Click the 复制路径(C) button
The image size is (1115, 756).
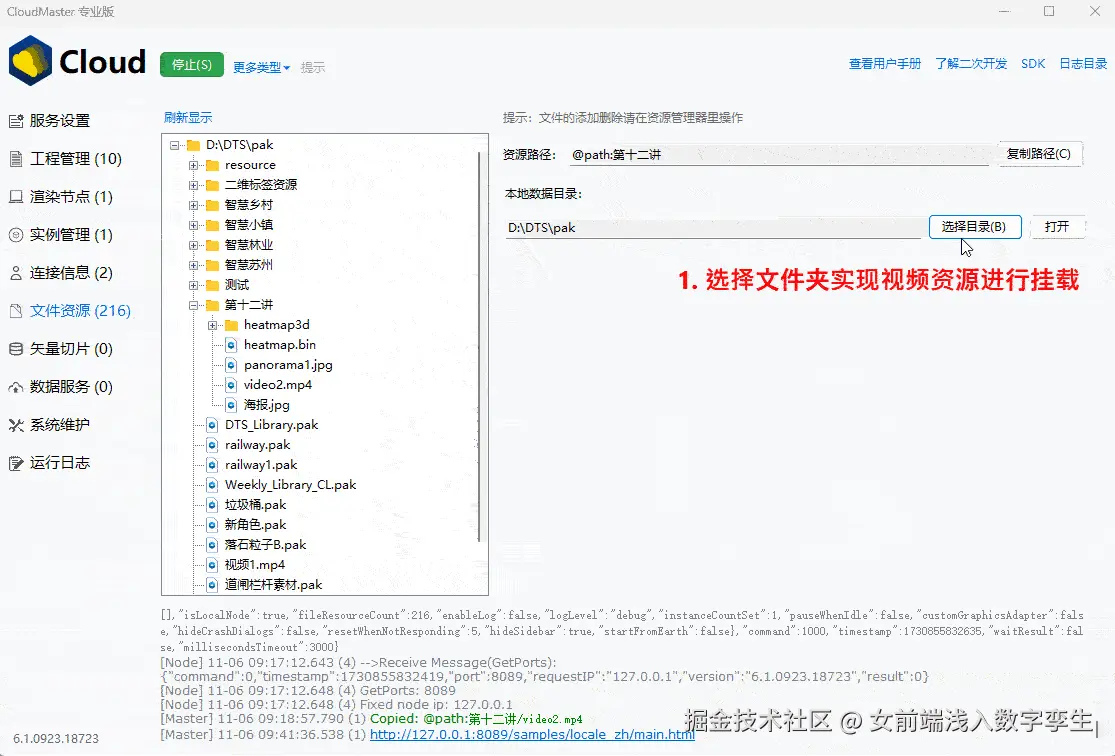(x=1037, y=154)
